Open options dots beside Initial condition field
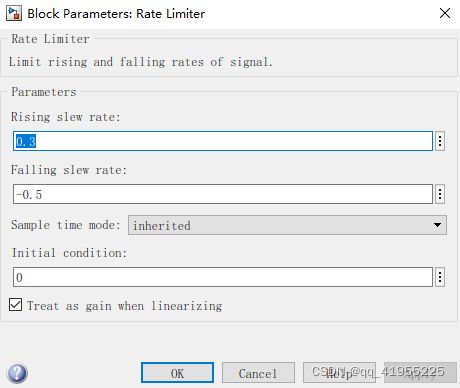 440,277
